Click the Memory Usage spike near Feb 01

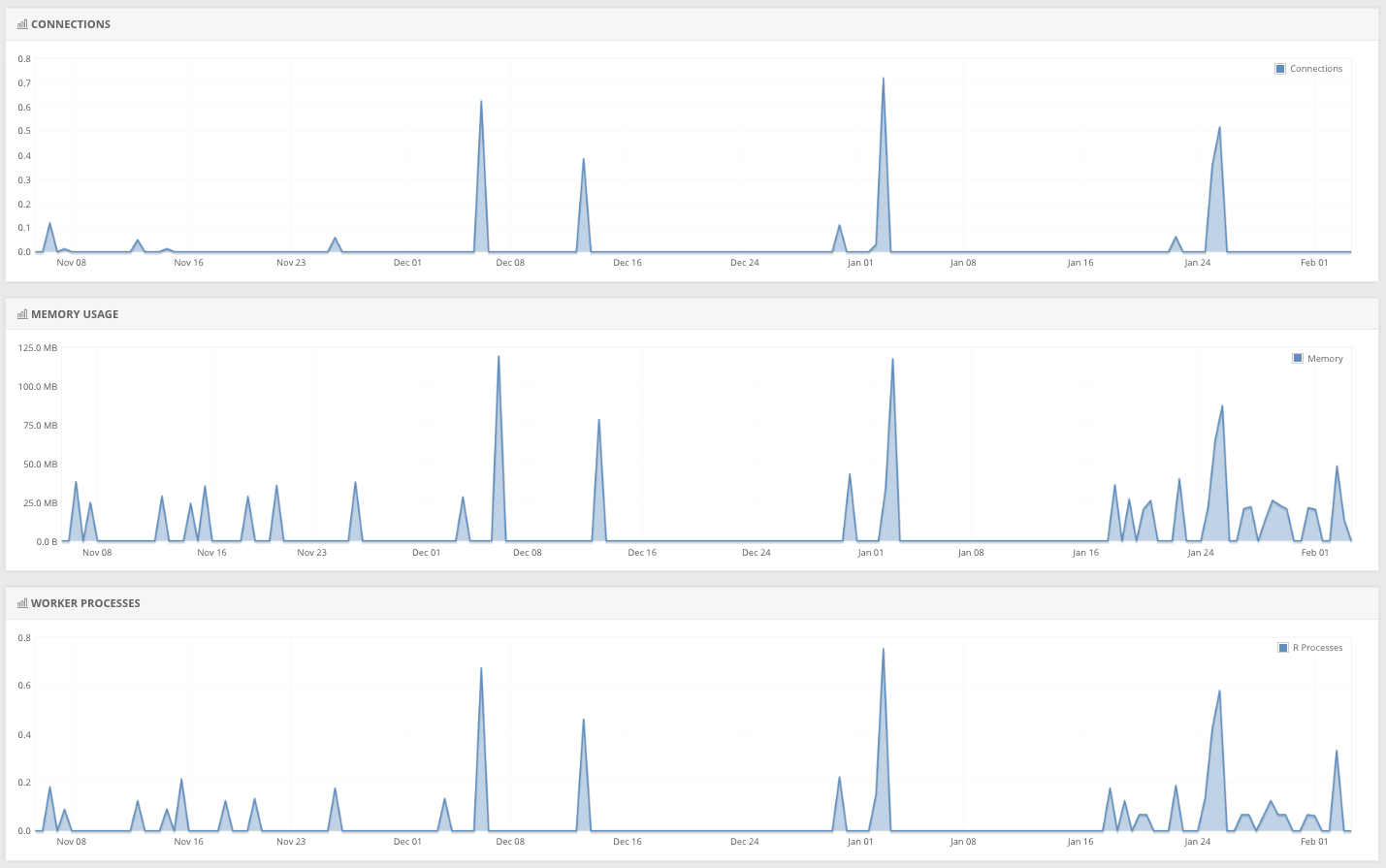(x=1337, y=467)
